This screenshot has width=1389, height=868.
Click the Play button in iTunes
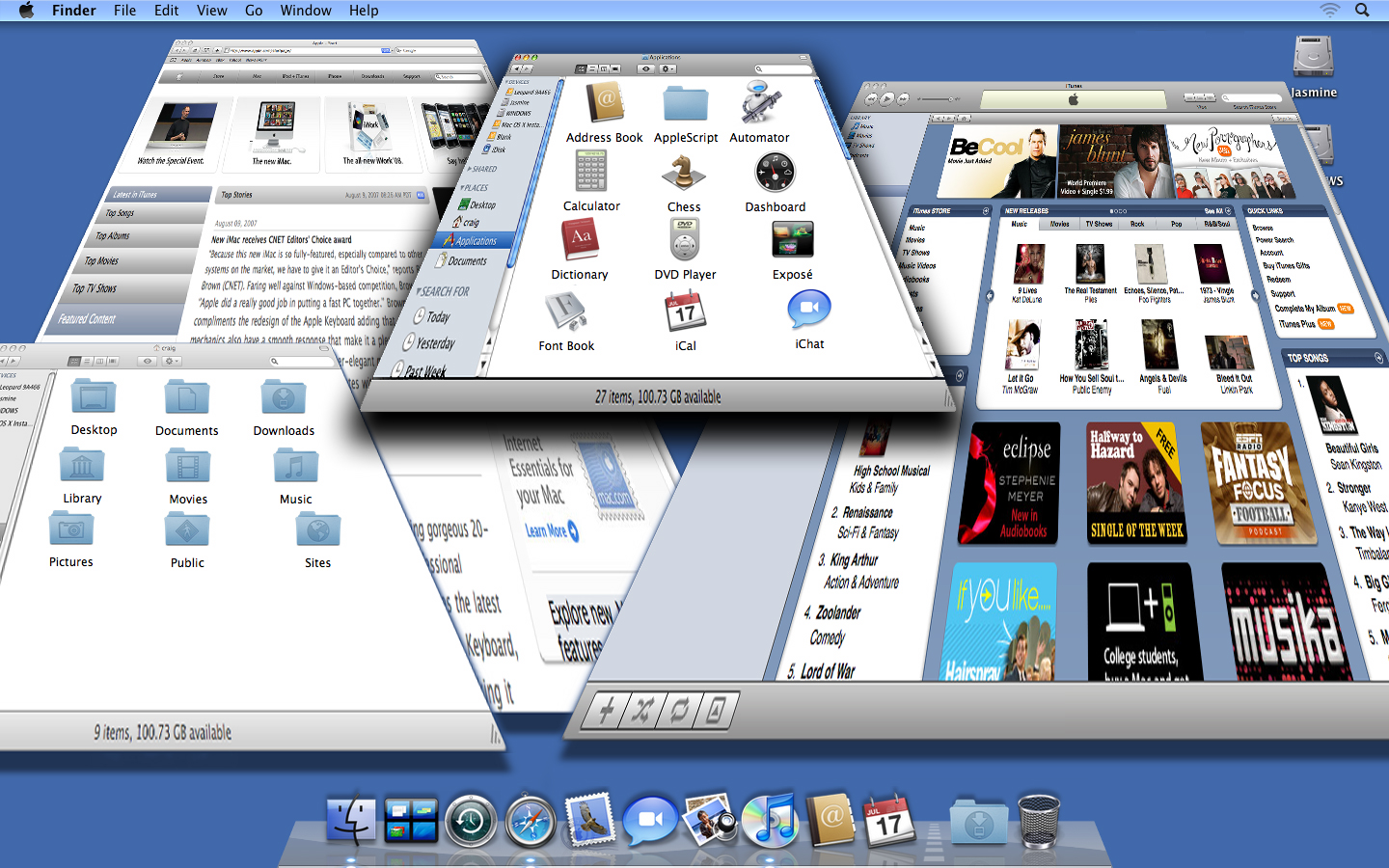[887, 98]
